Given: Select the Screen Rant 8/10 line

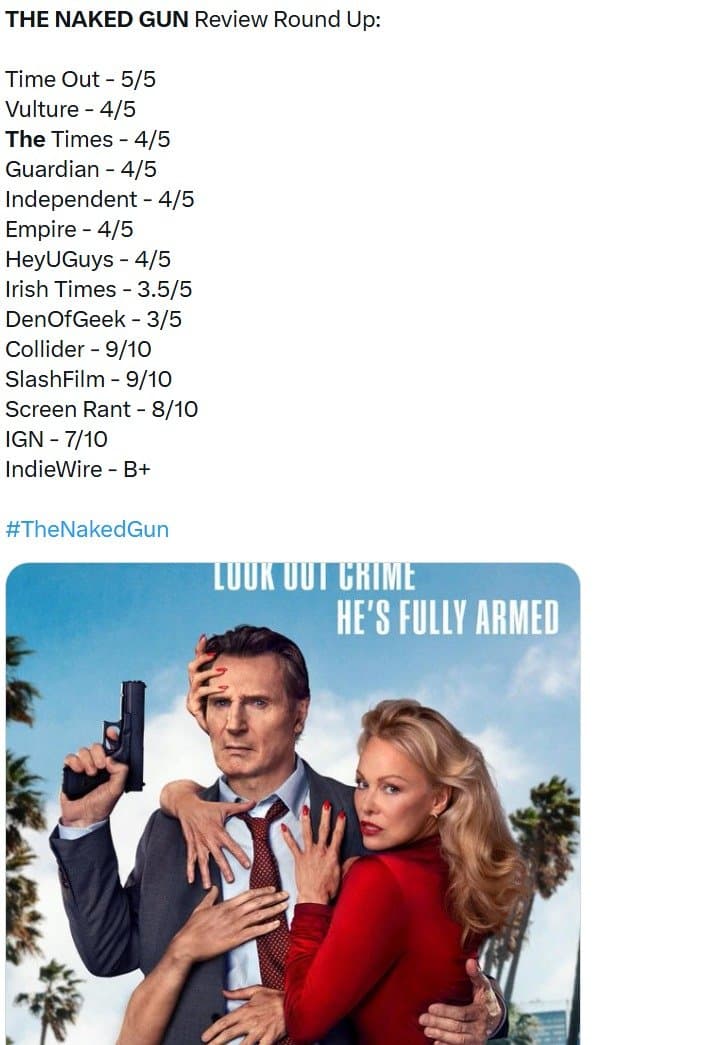Looking at the screenshot, I should (x=101, y=410).
